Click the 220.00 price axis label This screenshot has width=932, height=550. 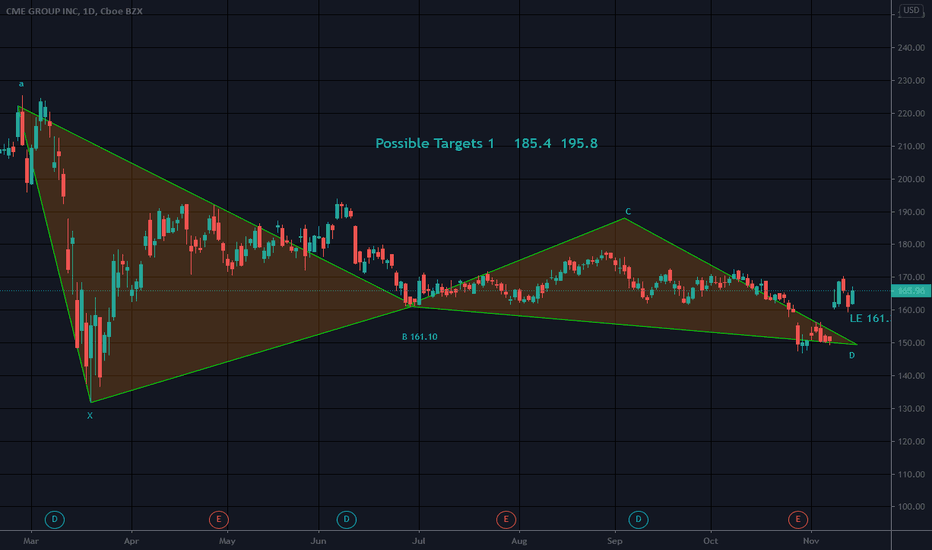point(911,113)
